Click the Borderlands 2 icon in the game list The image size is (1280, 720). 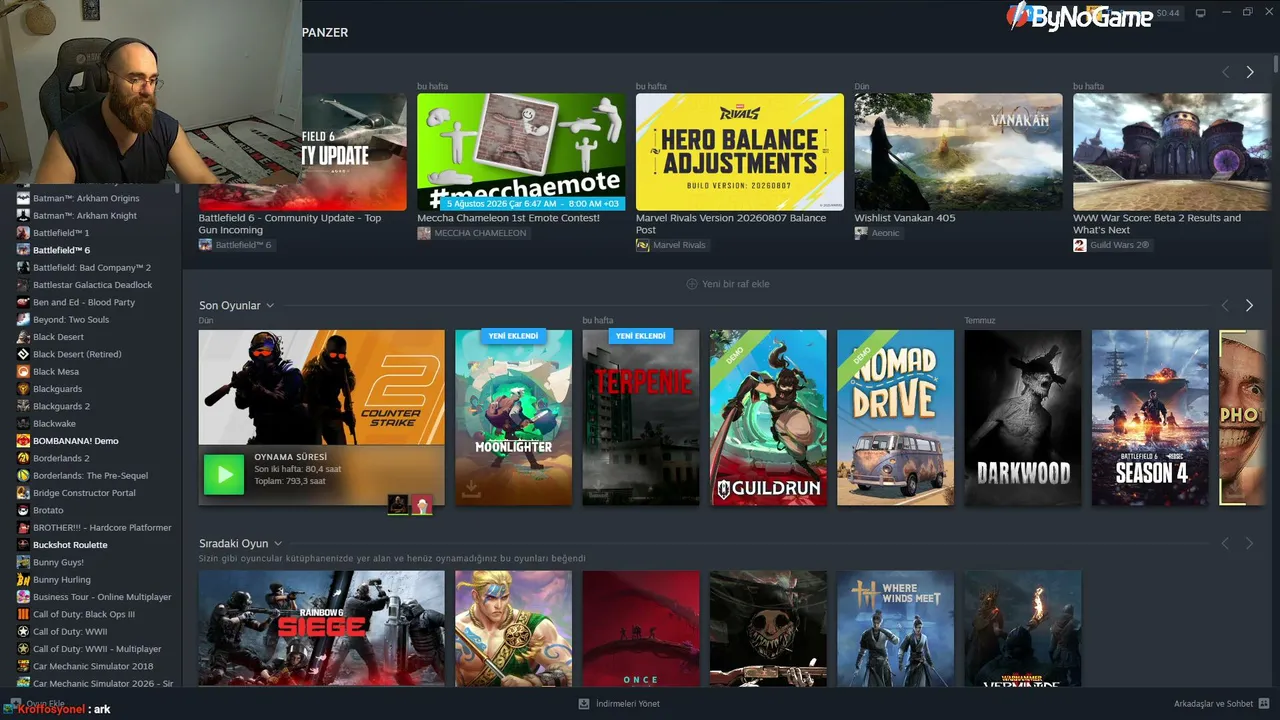click(x=23, y=458)
